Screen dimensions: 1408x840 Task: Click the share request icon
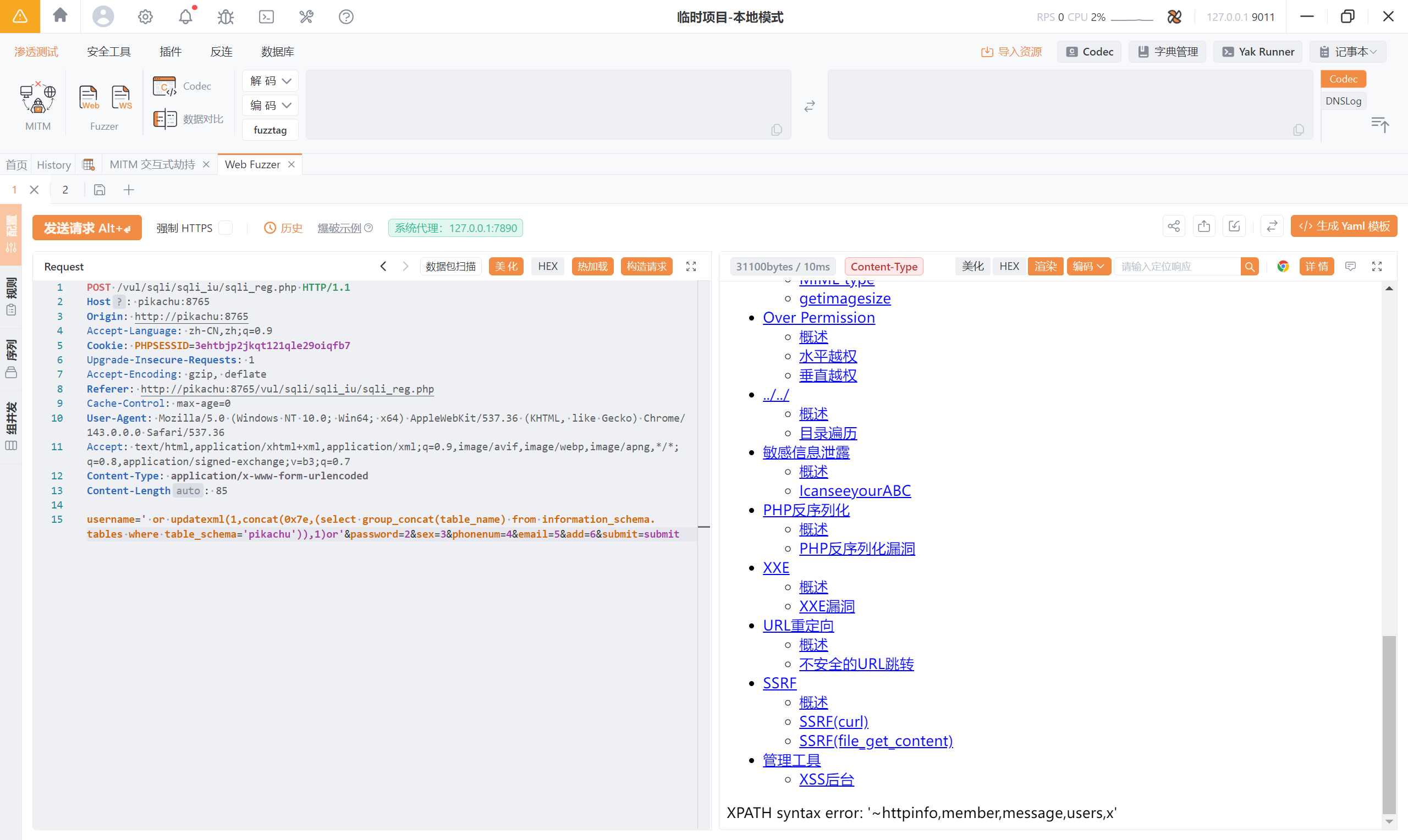pos(1174,226)
